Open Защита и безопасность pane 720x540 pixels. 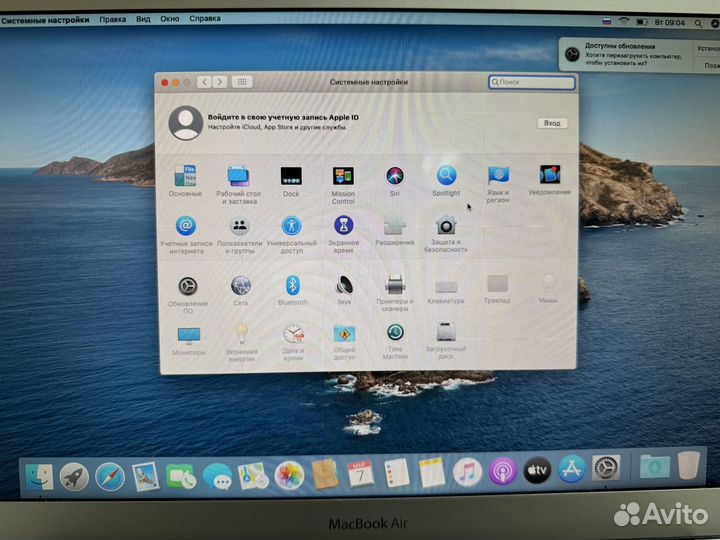click(x=446, y=233)
